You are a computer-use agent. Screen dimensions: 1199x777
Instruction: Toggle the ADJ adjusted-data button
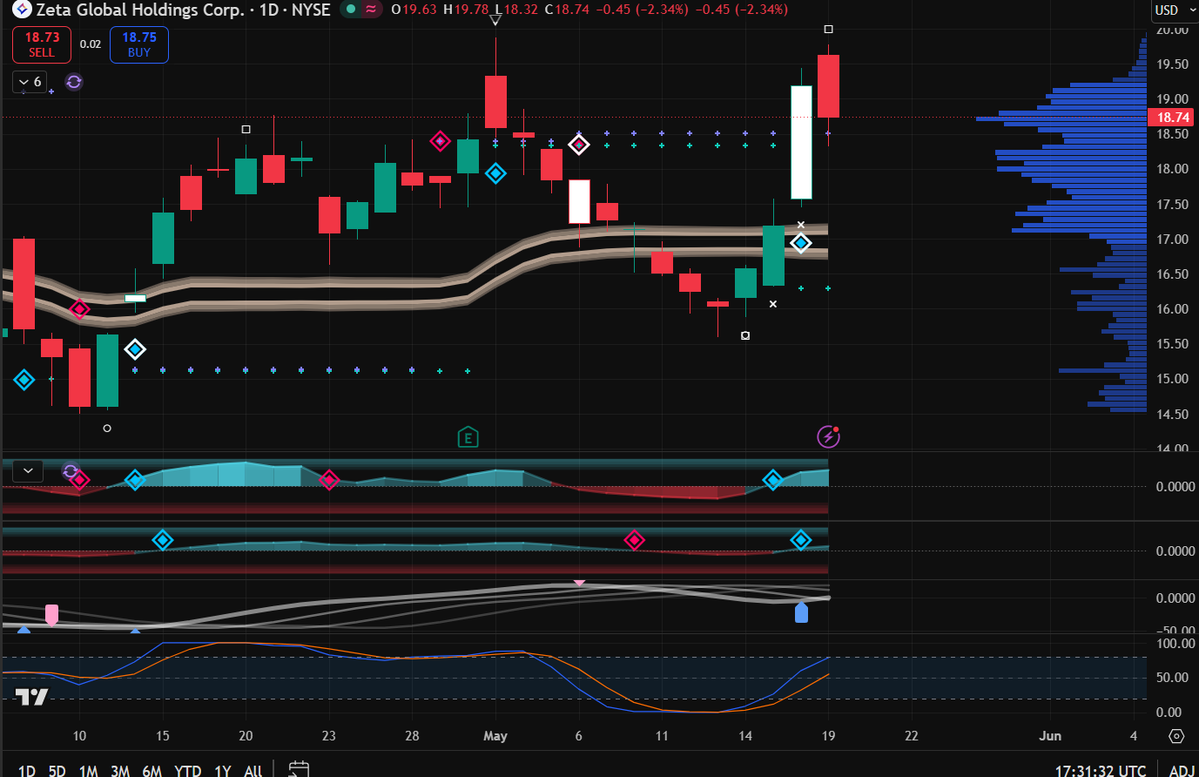(1182, 769)
